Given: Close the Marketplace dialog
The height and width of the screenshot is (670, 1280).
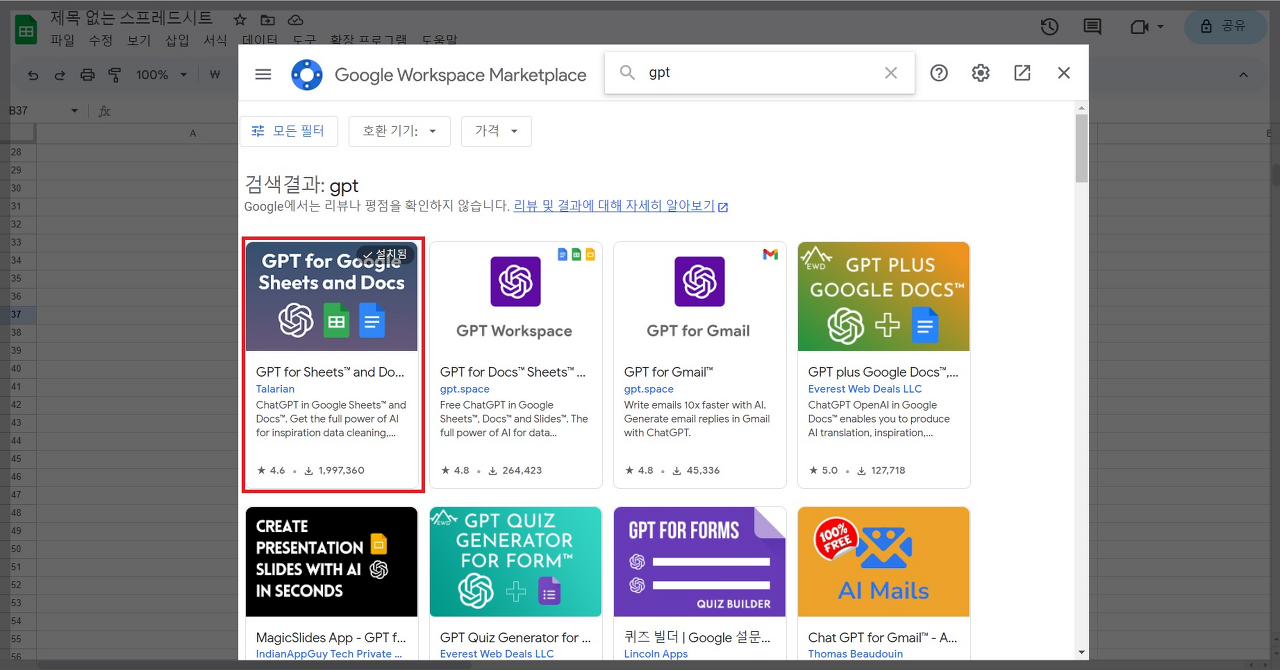Looking at the screenshot, I should point(1064,73).
